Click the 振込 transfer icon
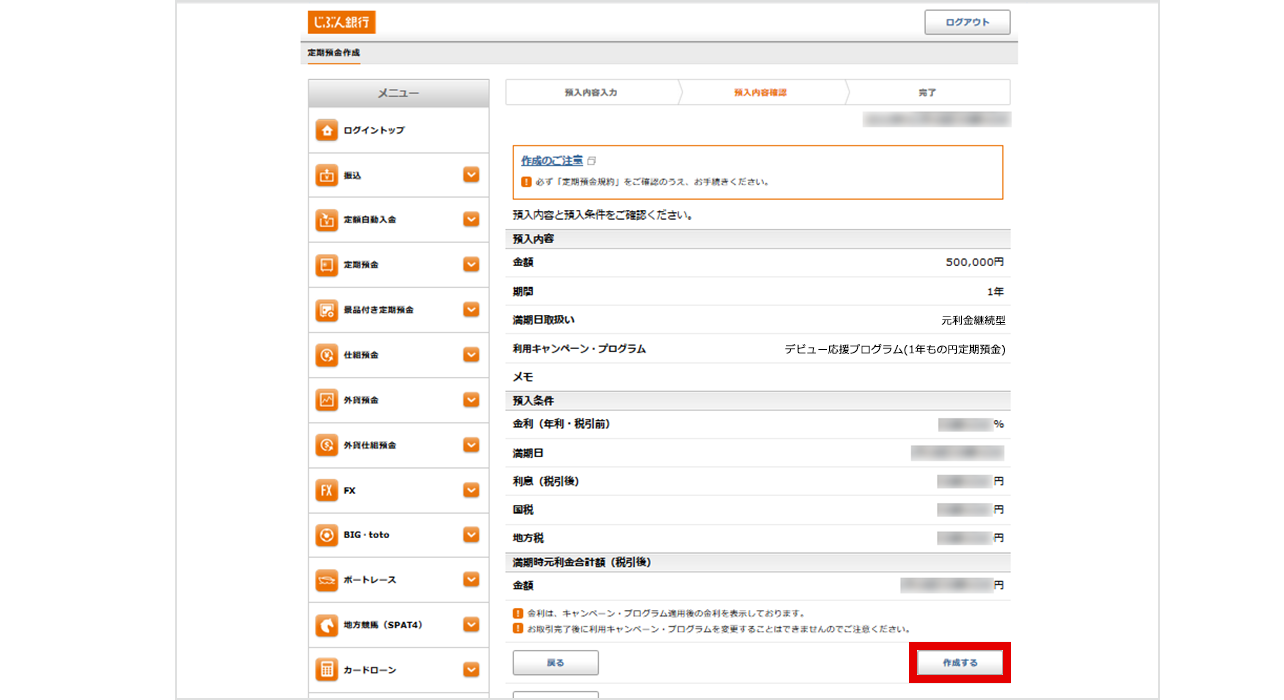 tap(326, 176)
